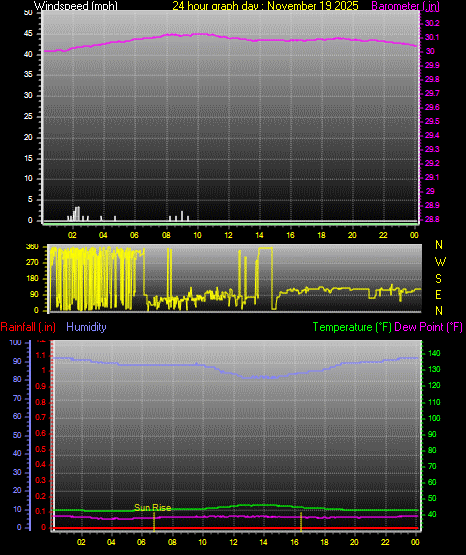
Task: Click the compass letter W
Action: tap(440, 262)
